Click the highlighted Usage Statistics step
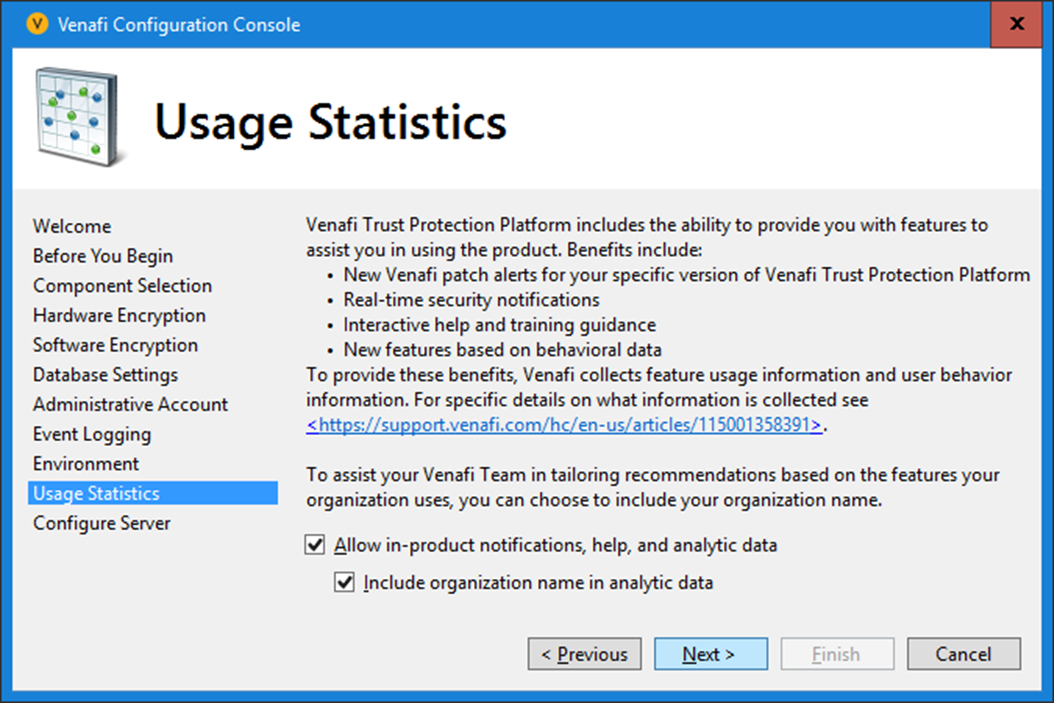The height and width of the screenshot is (703, 1054). click(96, 494)
